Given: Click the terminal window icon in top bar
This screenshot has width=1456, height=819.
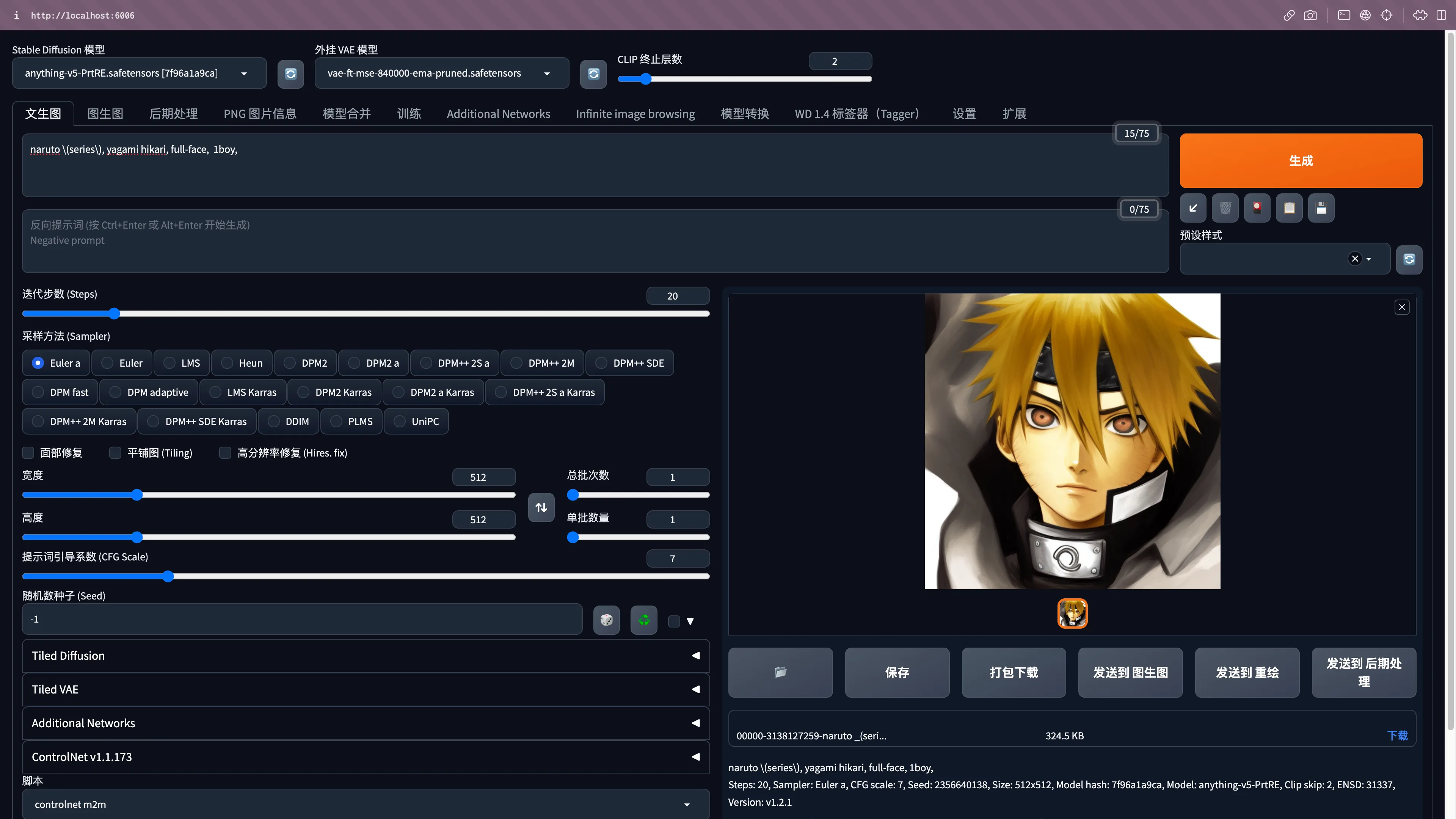Looking at the screenshot, I should [x=1344, y=15].
